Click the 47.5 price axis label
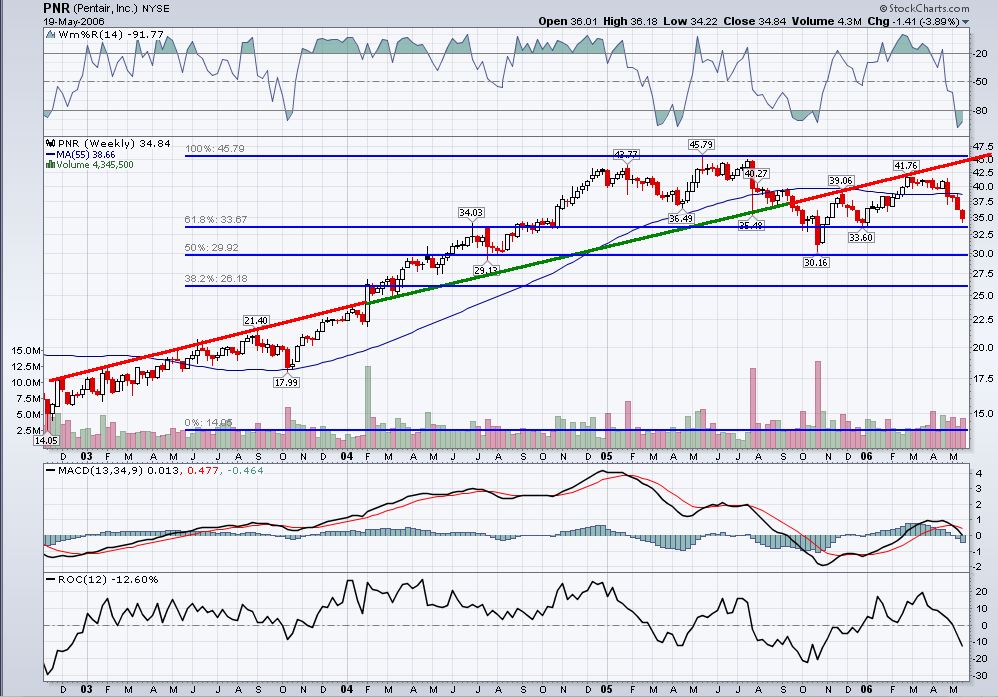The image size is (998, 697). point(981,146)
